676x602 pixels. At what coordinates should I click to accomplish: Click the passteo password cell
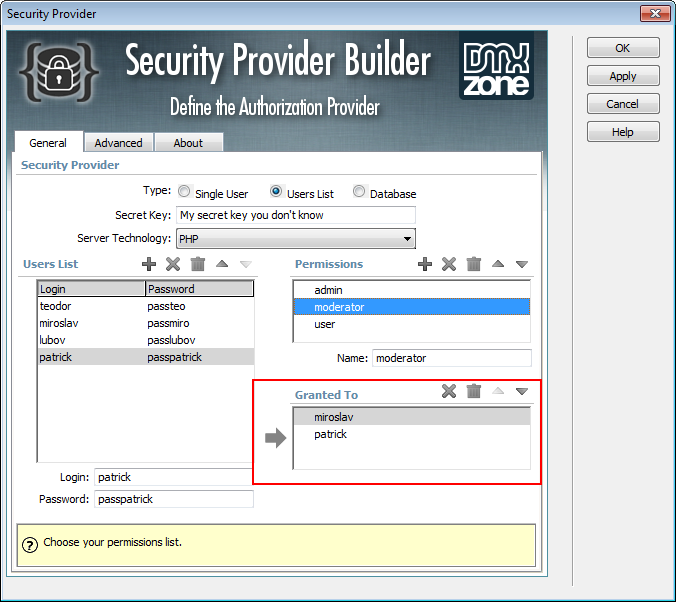[x=166, y=306]
